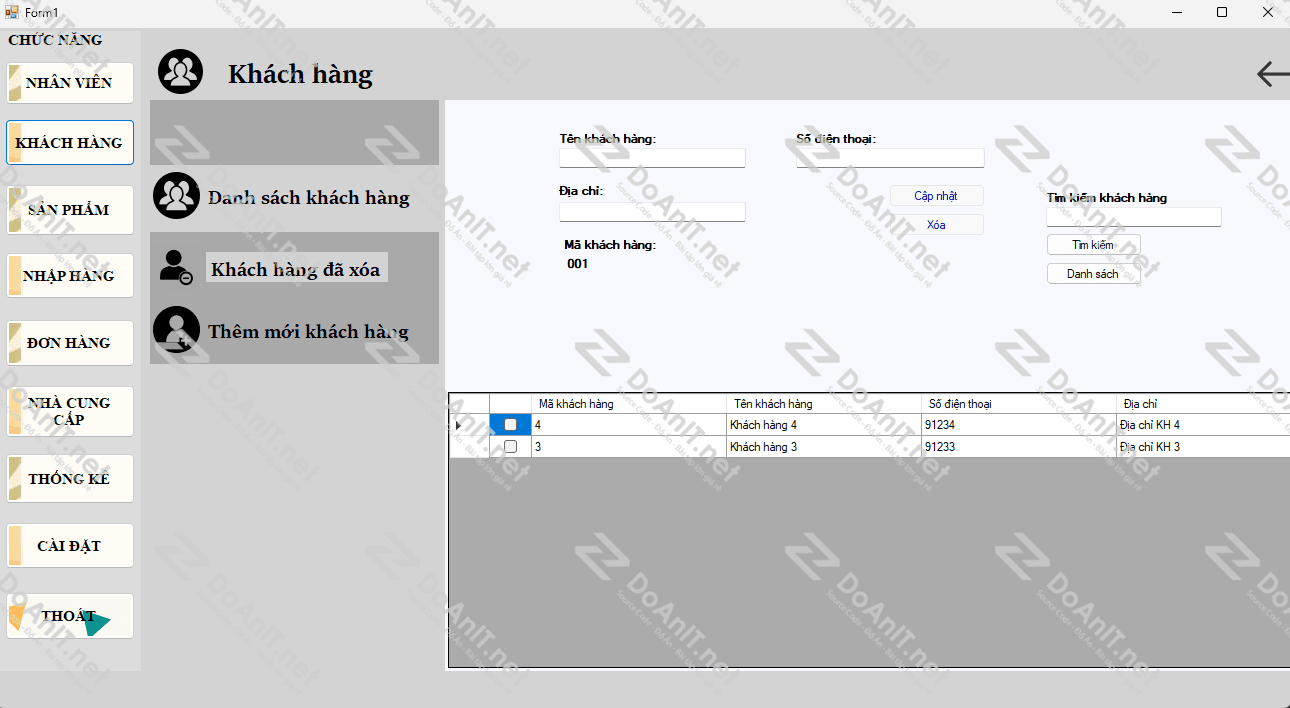
Task: Click the Danh sách khách hàng icon
Action: pyautogui.click(x=176, y=196)
